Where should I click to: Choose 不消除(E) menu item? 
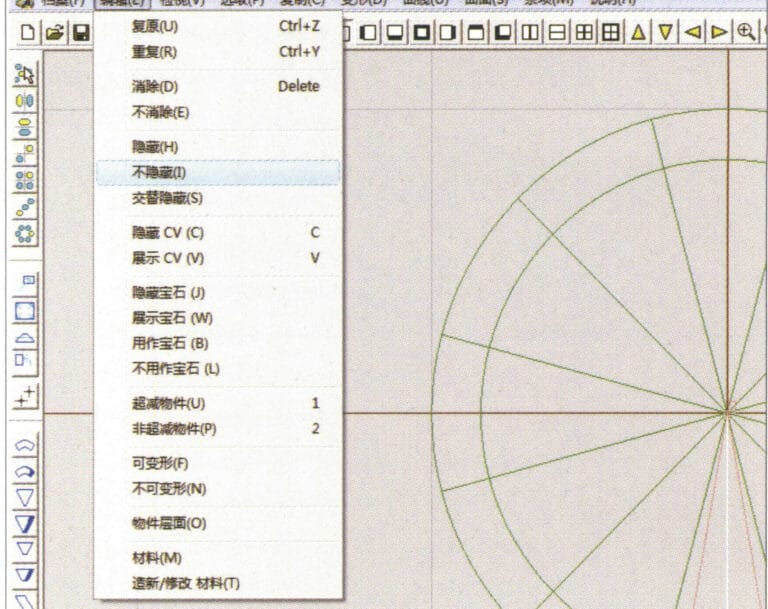[x=218, y=112]
